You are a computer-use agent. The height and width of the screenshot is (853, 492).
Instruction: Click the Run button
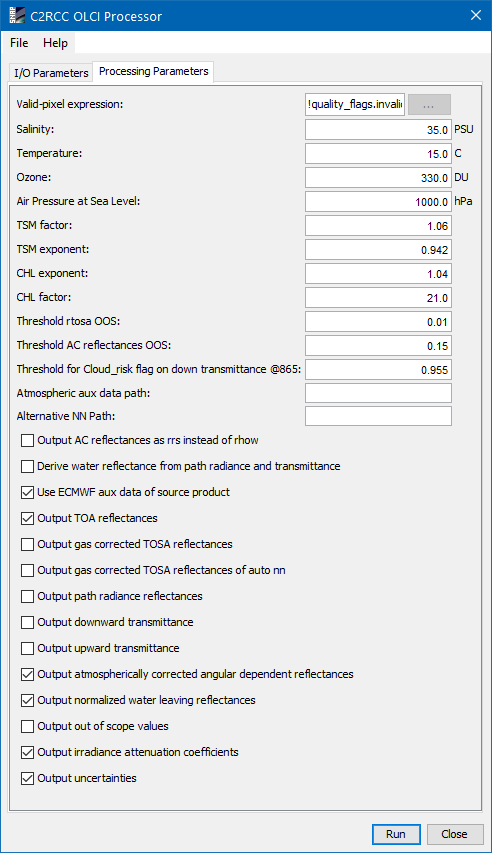pos(396,834)
